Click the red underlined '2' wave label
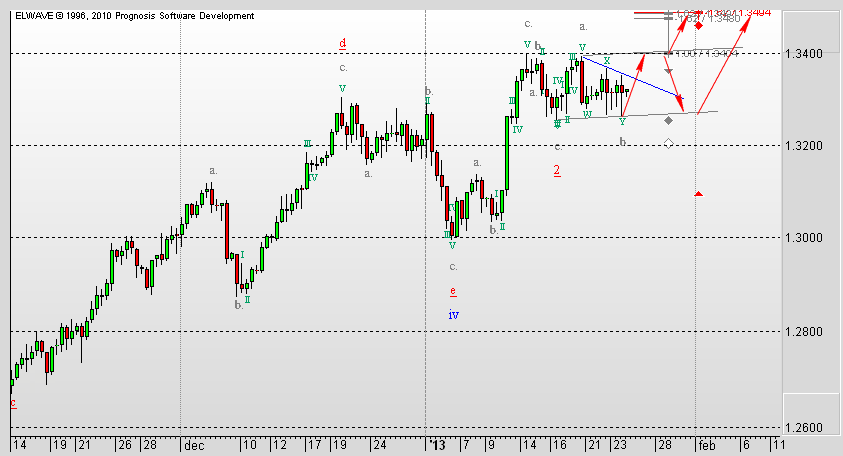 [x=556, y=170]
